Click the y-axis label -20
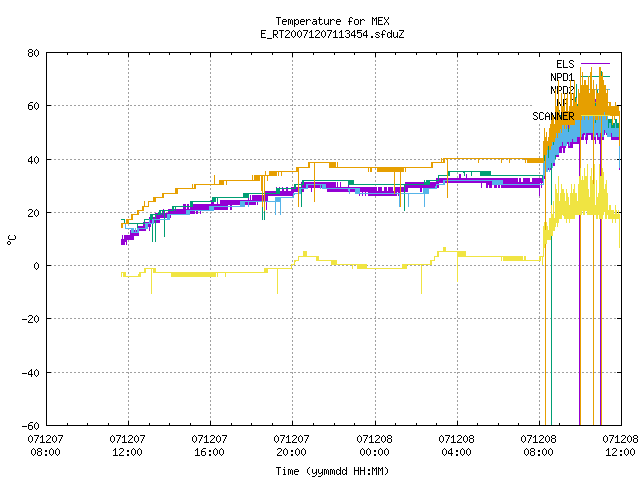 tap(31, 319)
